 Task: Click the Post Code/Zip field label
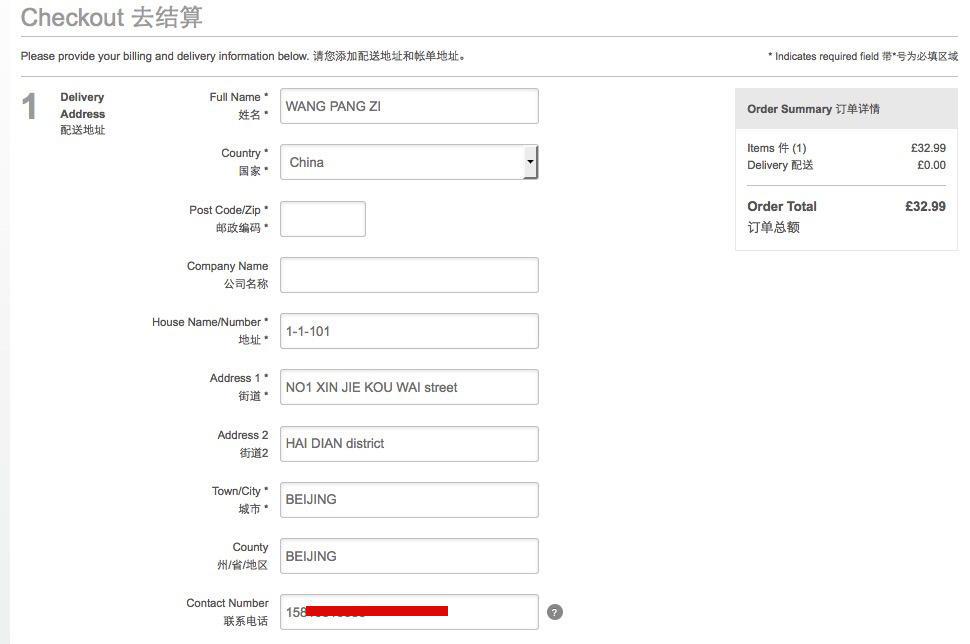coord(228,218)
